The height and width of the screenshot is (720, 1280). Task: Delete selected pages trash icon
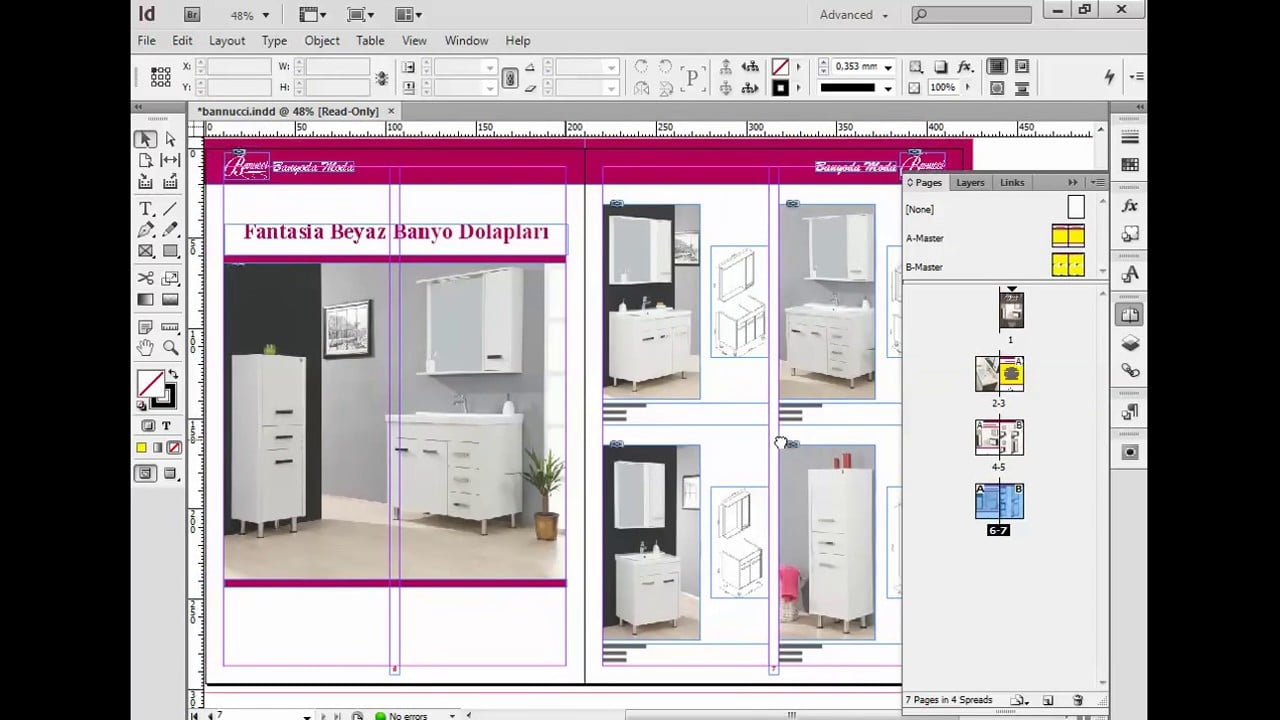pyautogui.click(x=1078, y=701)
